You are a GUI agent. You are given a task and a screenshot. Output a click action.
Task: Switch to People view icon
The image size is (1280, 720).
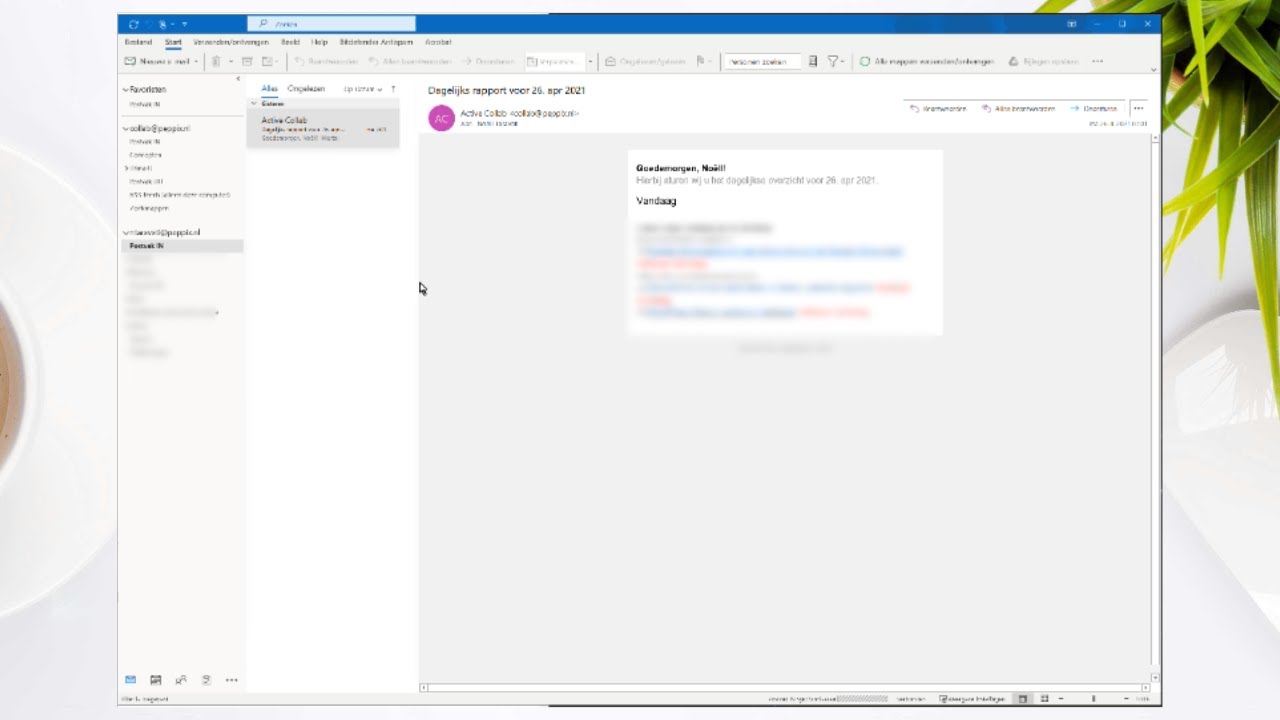point(181,680)
